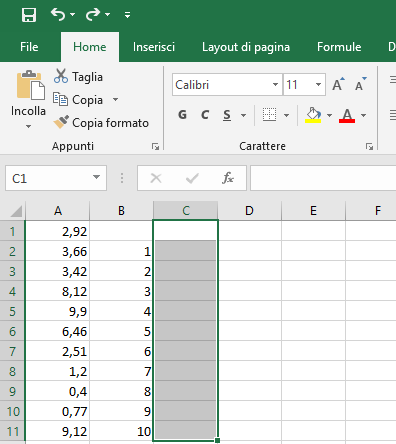
Task: Expand the Calibri font name dropdown
Action: [x=275, y=84]
